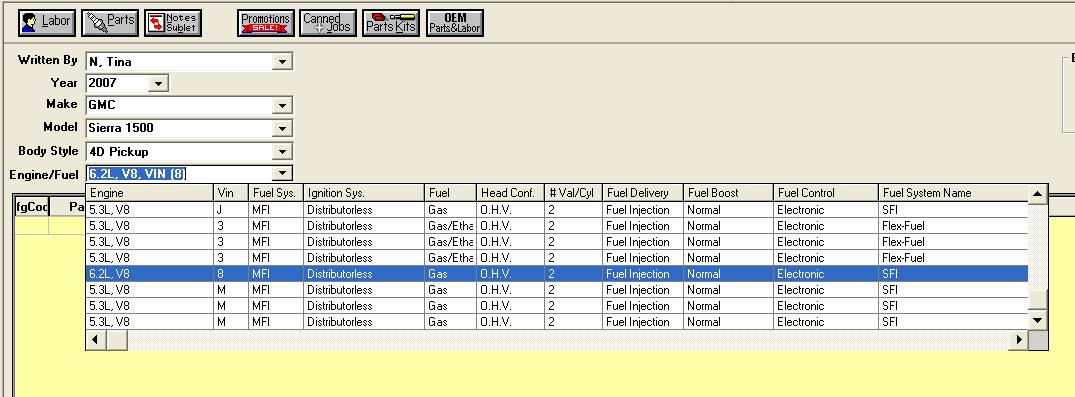This screenshot has height=397, width=1075.
Task: Click the engine list scroll-down arrow
Action: [1037, 320]
